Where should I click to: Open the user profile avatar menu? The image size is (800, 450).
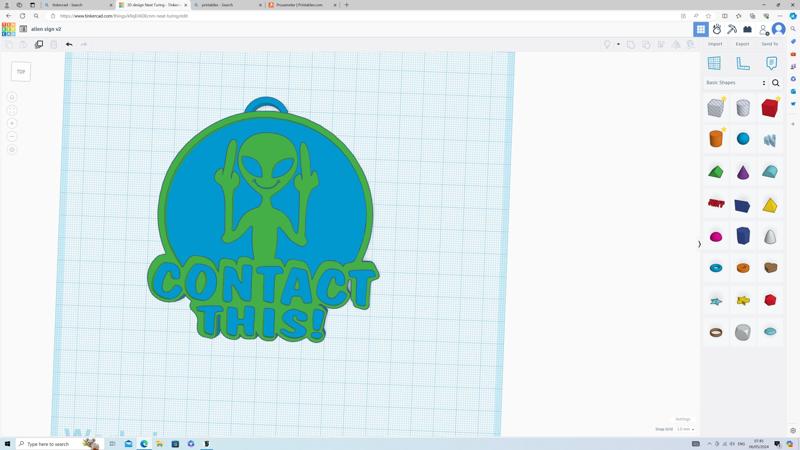click(x=779, y=29)
